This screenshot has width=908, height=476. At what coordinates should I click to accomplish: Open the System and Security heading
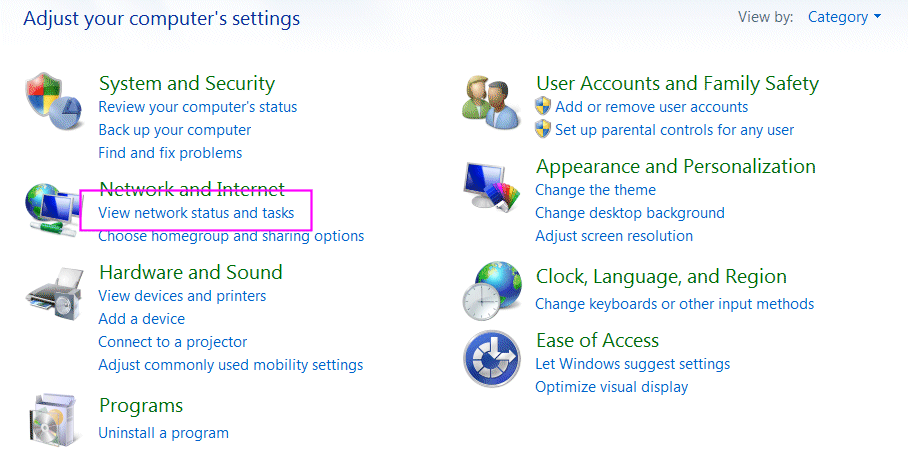click(186, 83)
